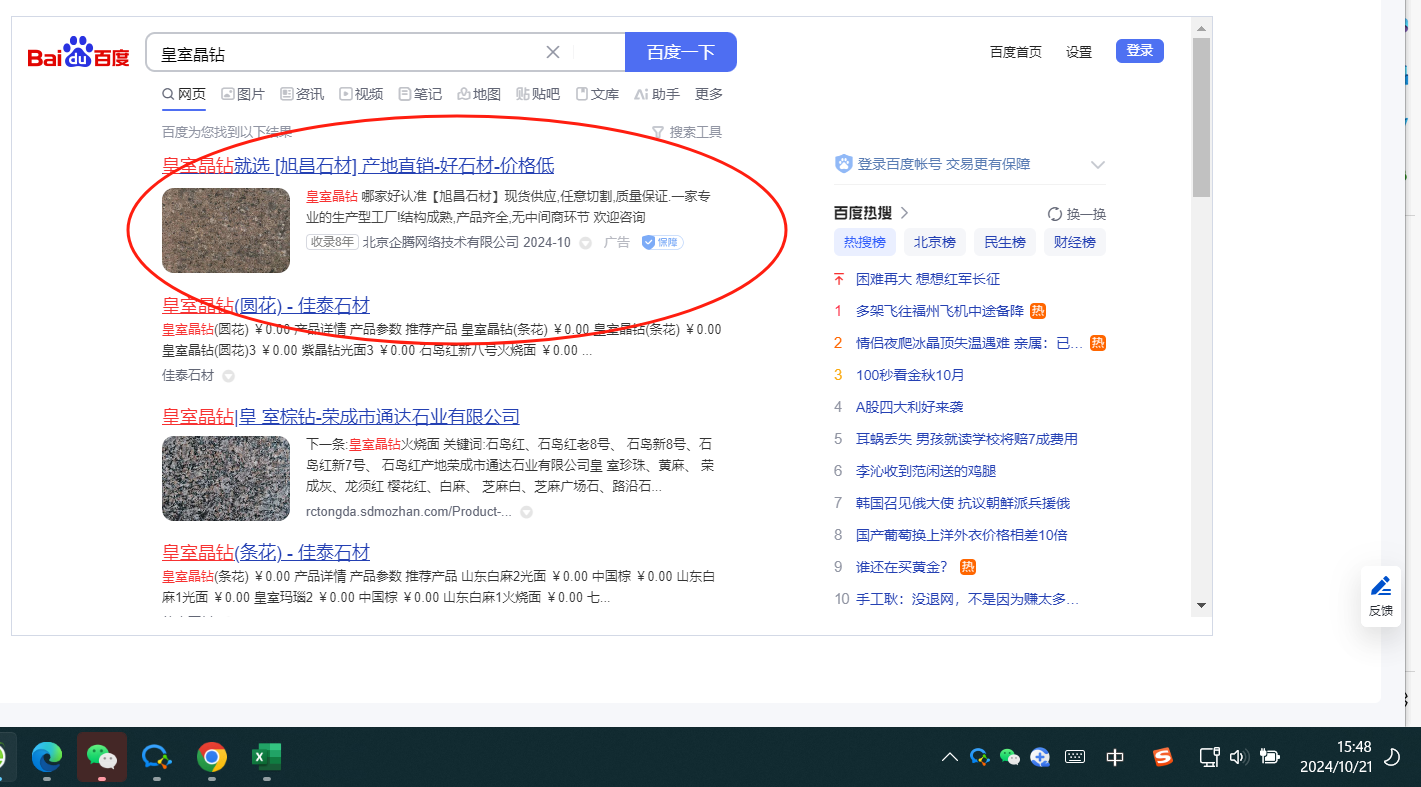Open the 皇室晶钻(圆花) - 佳泰石材 result
This screenshot has width=1421, height=787.
[266, 305]
